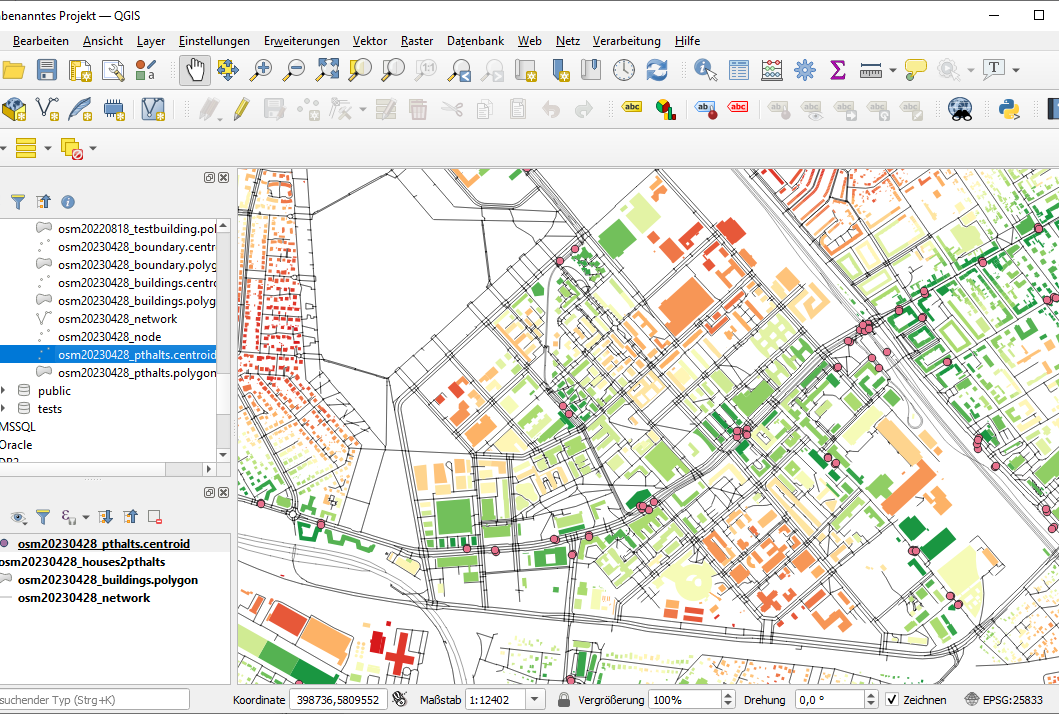
Task: Activate the Map Tips speech bubble
Action: (916, 70)
